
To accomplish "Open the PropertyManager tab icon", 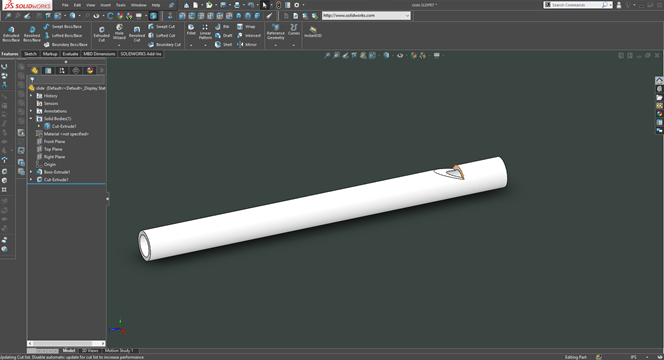I will (x=48, y=71).
